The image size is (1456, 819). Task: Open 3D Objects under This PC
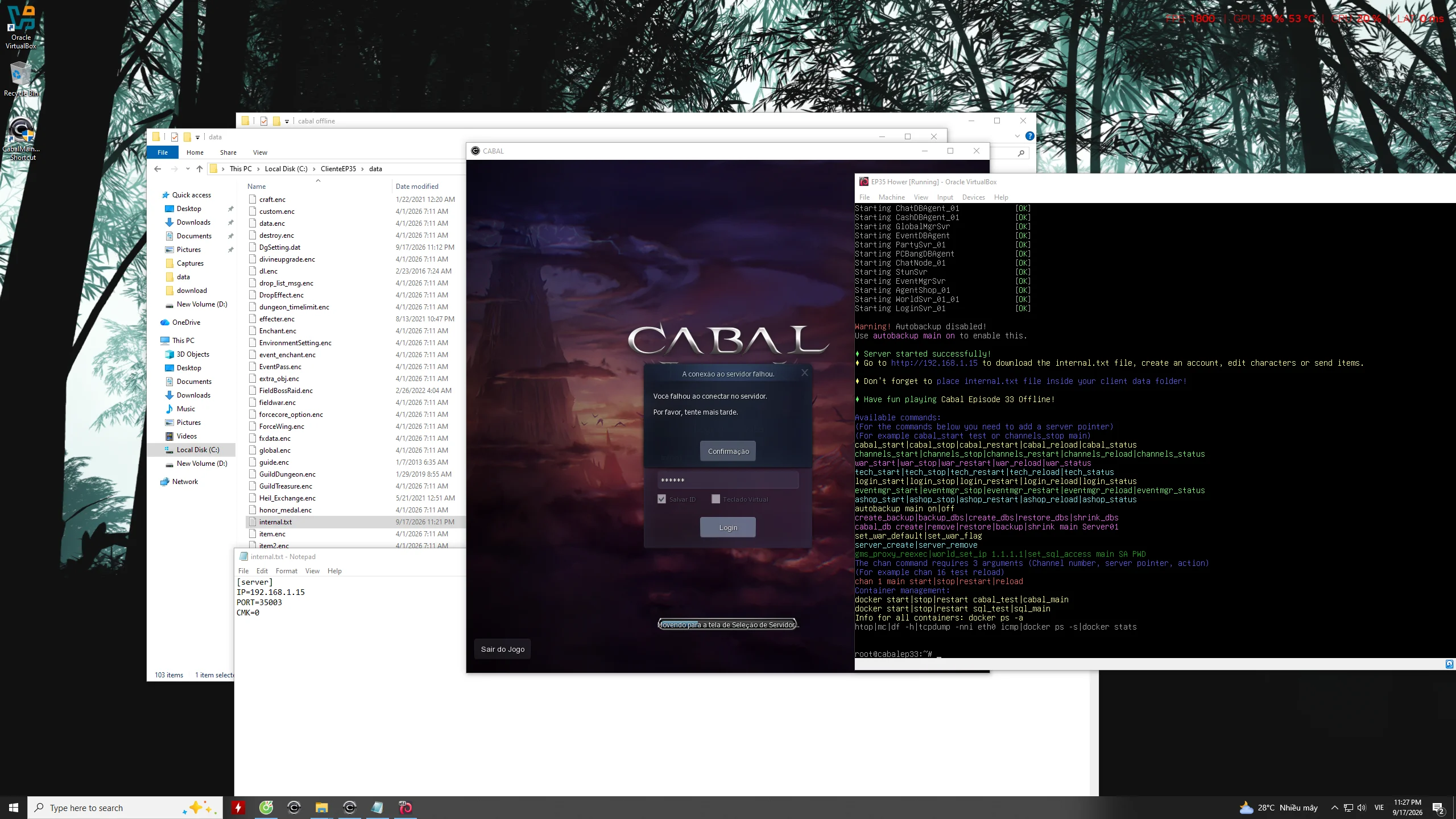pos(193,354)
